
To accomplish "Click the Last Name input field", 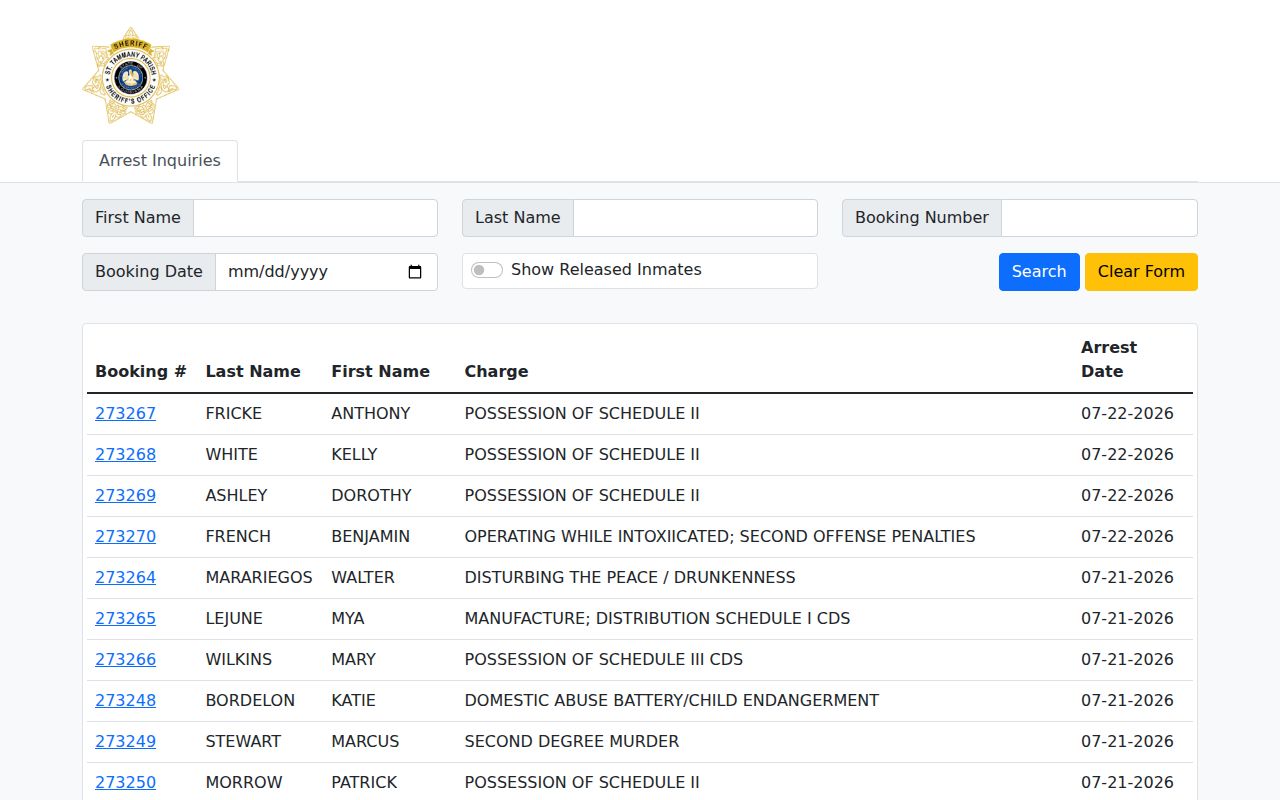I will pyautogui.click(x=695, y=218).
